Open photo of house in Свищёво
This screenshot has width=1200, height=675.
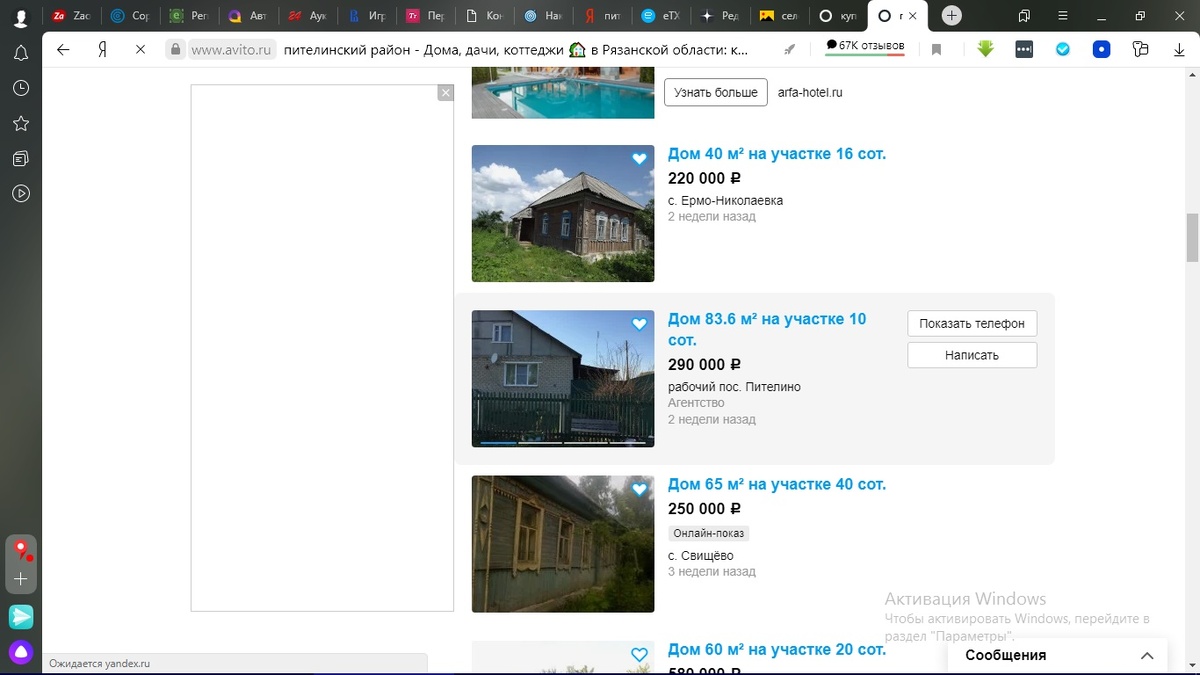point(563,543)
